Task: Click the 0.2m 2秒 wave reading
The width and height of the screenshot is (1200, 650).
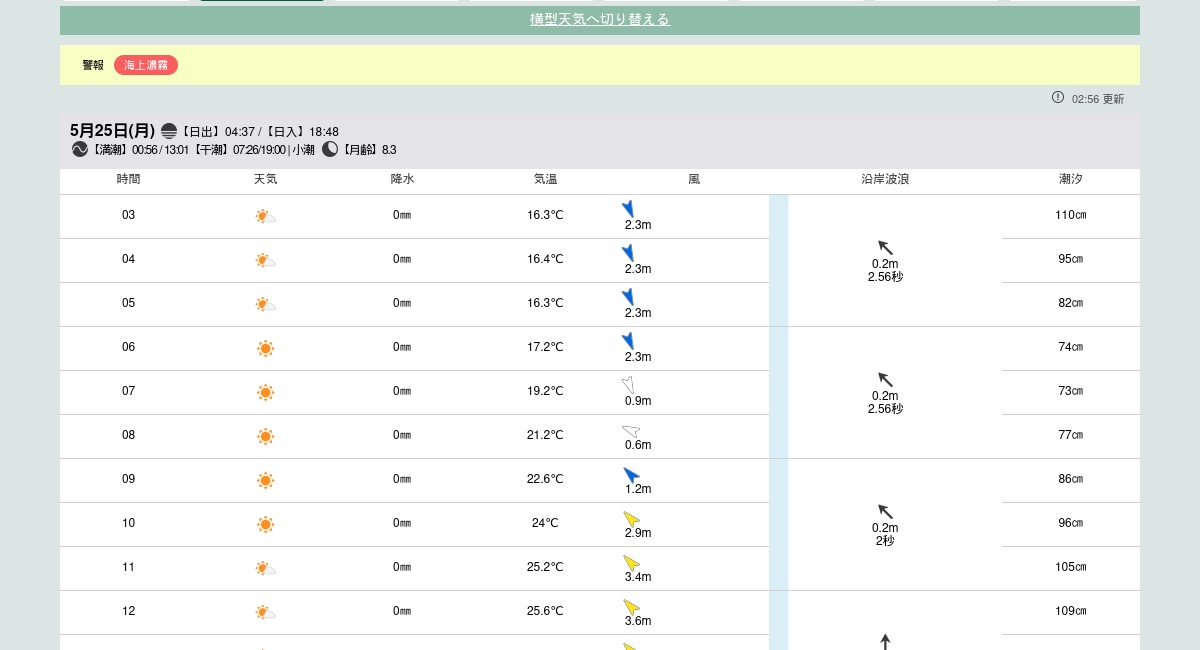Action: [885, 535]
